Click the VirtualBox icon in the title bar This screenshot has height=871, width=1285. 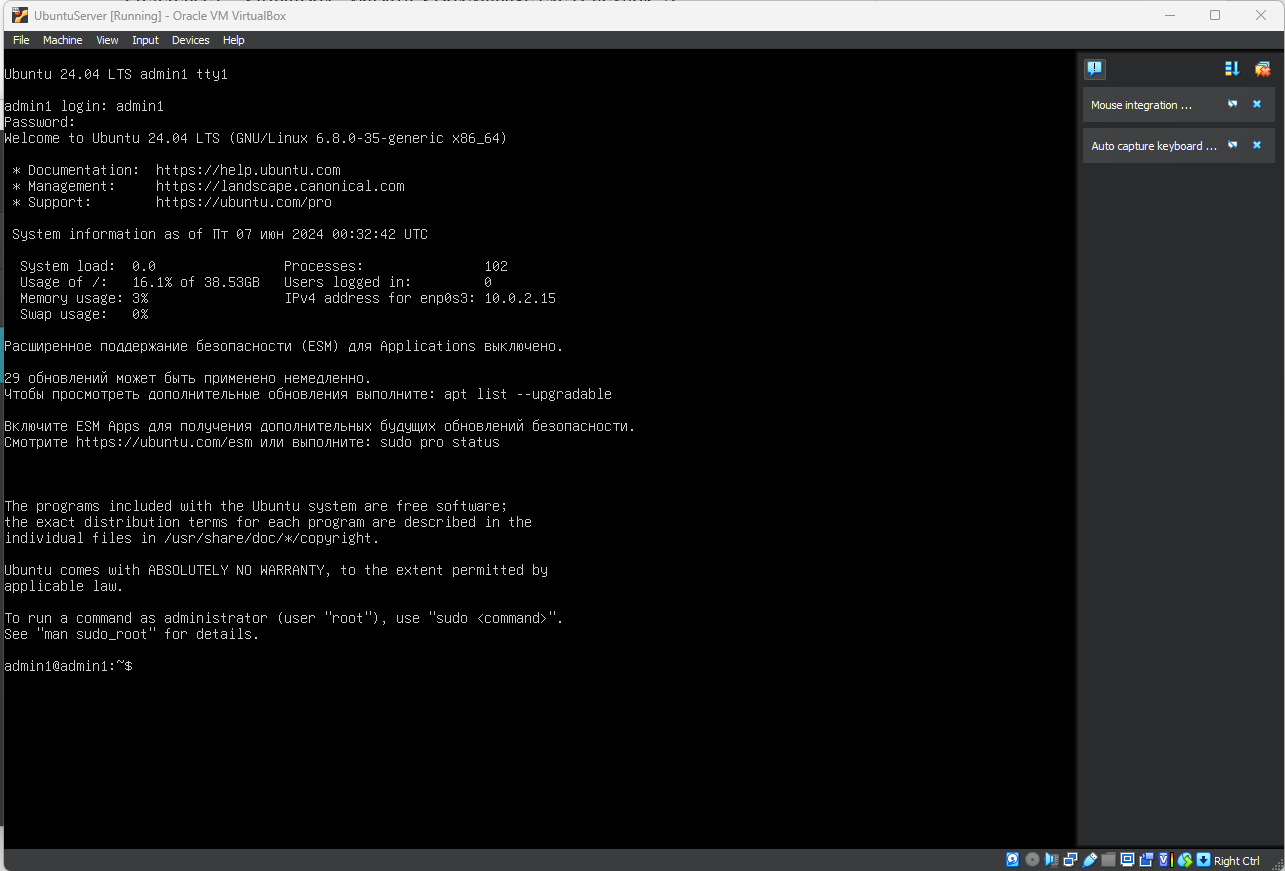click(19, 15)
